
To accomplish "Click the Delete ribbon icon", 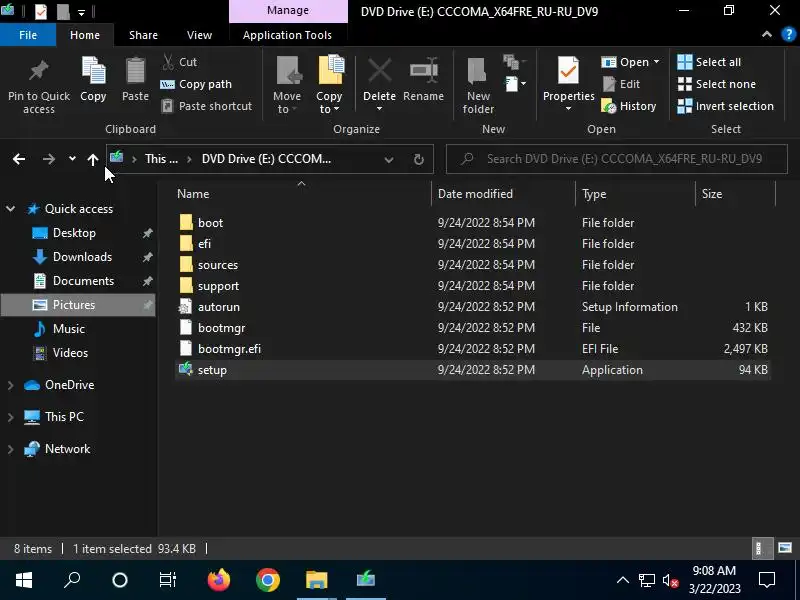I will [379, 70].
